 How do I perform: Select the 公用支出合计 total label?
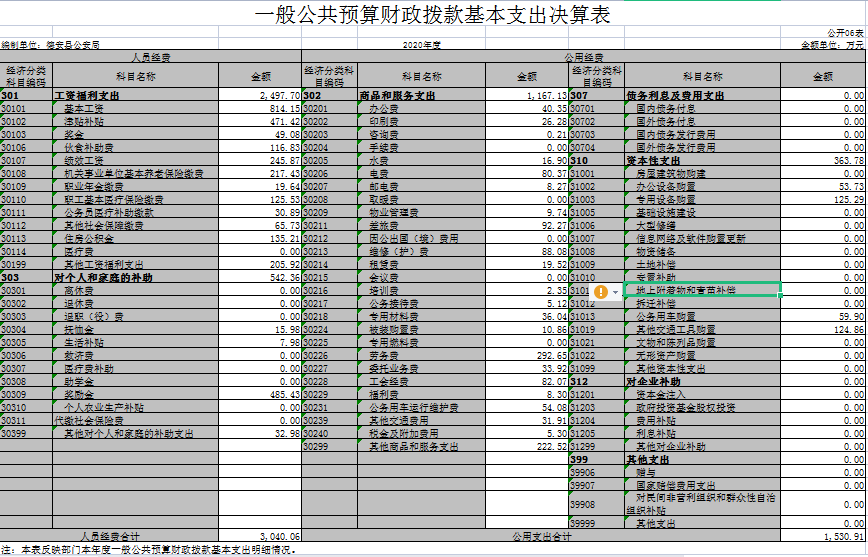click(540, 536)
